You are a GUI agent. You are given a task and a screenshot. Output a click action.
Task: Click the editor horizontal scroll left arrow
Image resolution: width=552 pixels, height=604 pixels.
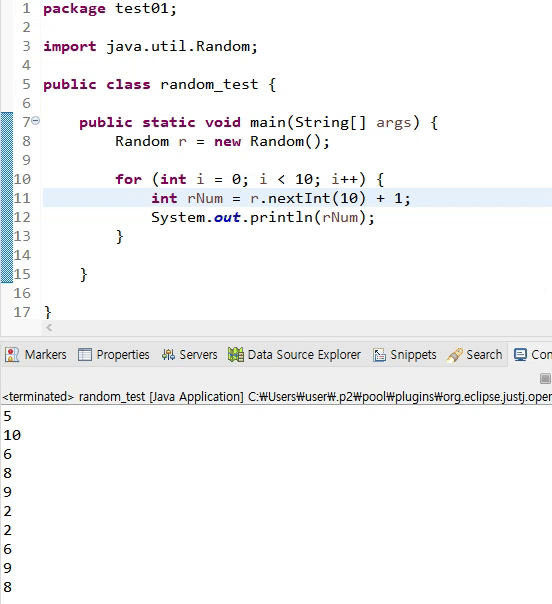(x=49, y=328)
